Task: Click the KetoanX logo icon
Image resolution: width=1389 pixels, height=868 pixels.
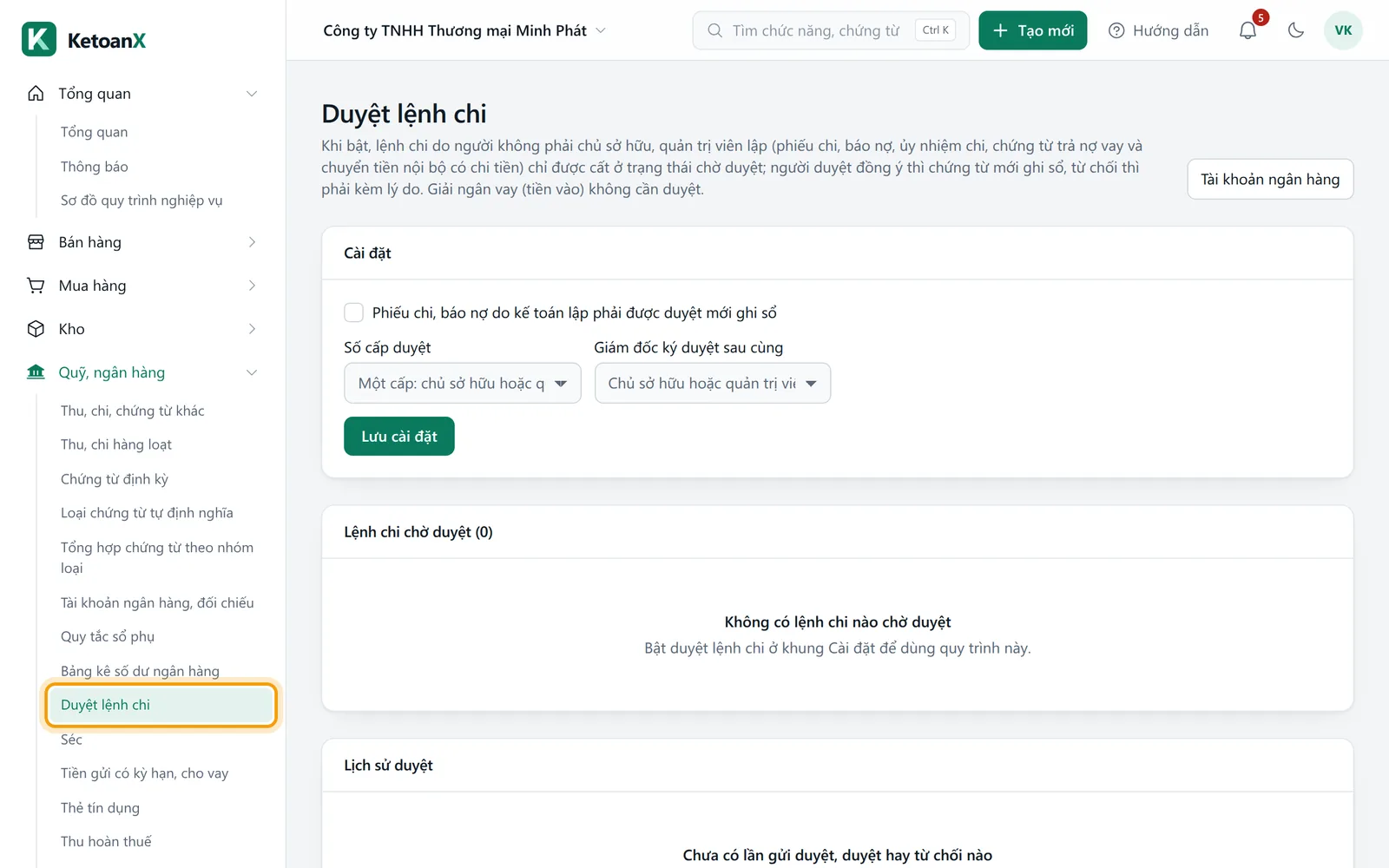Action: (x=39, y=40)
